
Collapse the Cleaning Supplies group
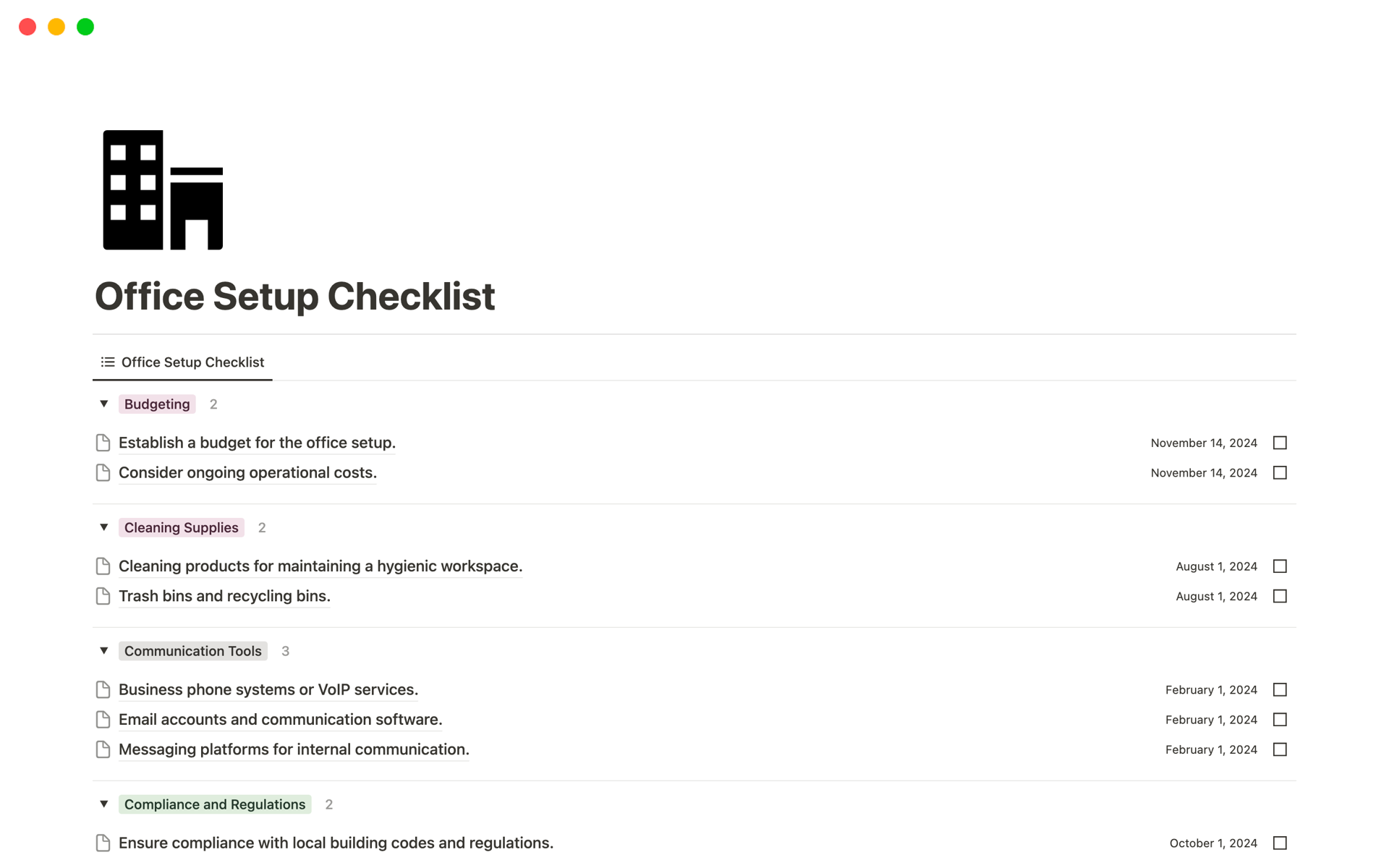(x=103, y=527)
